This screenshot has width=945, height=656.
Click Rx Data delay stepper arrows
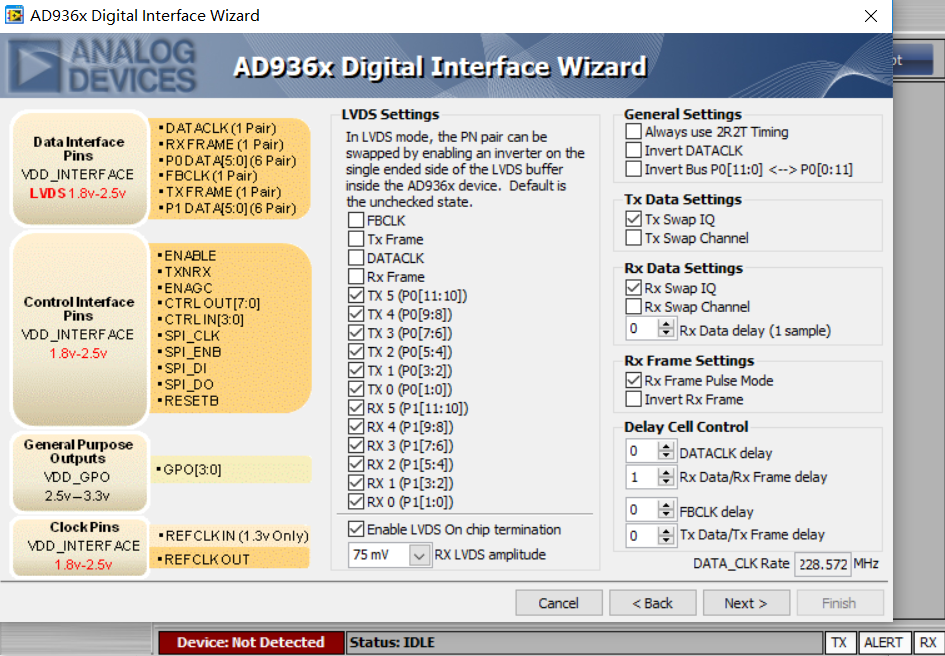(x=666, y=329)
